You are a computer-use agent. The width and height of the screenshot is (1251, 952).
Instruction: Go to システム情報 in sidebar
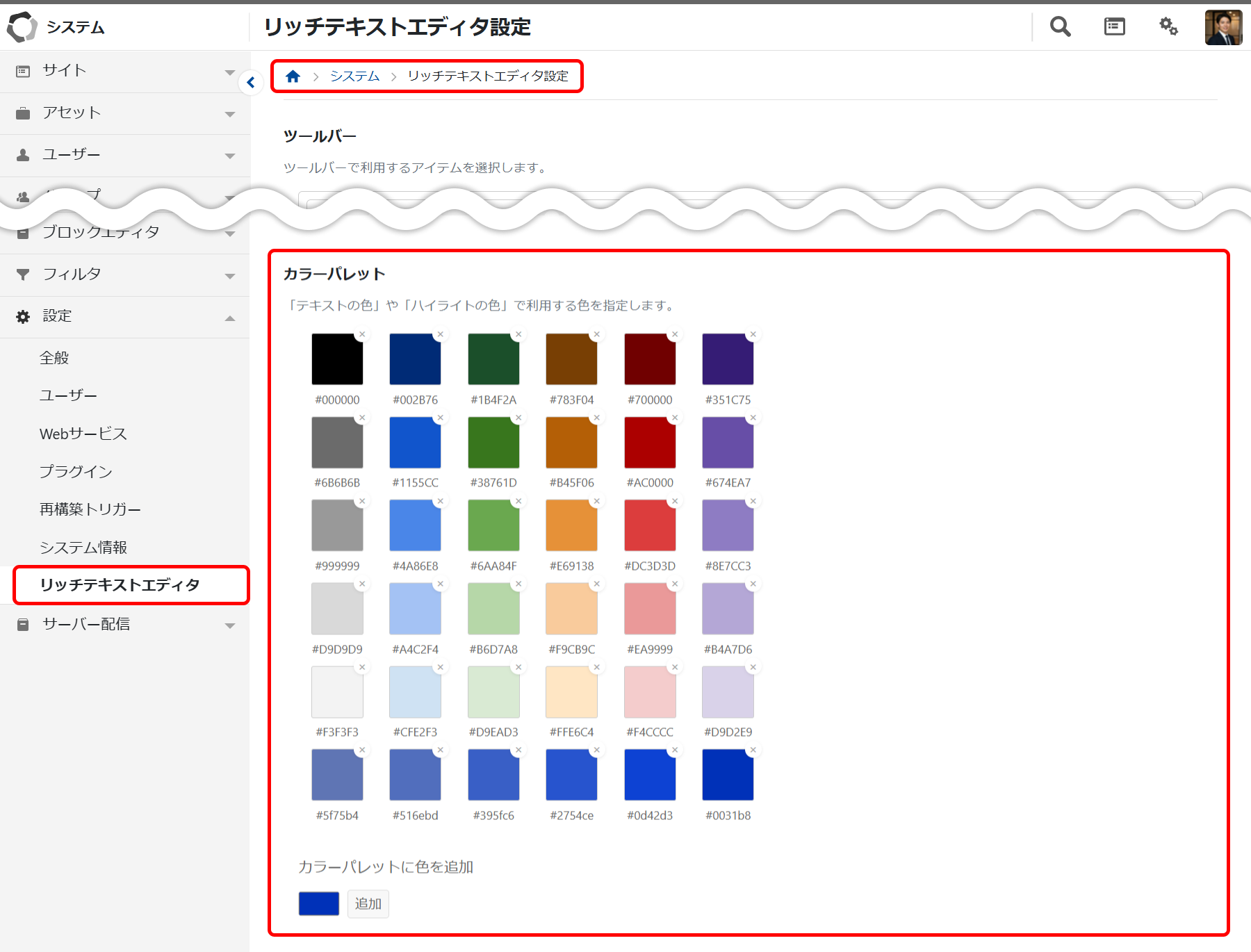pos(83,548)
